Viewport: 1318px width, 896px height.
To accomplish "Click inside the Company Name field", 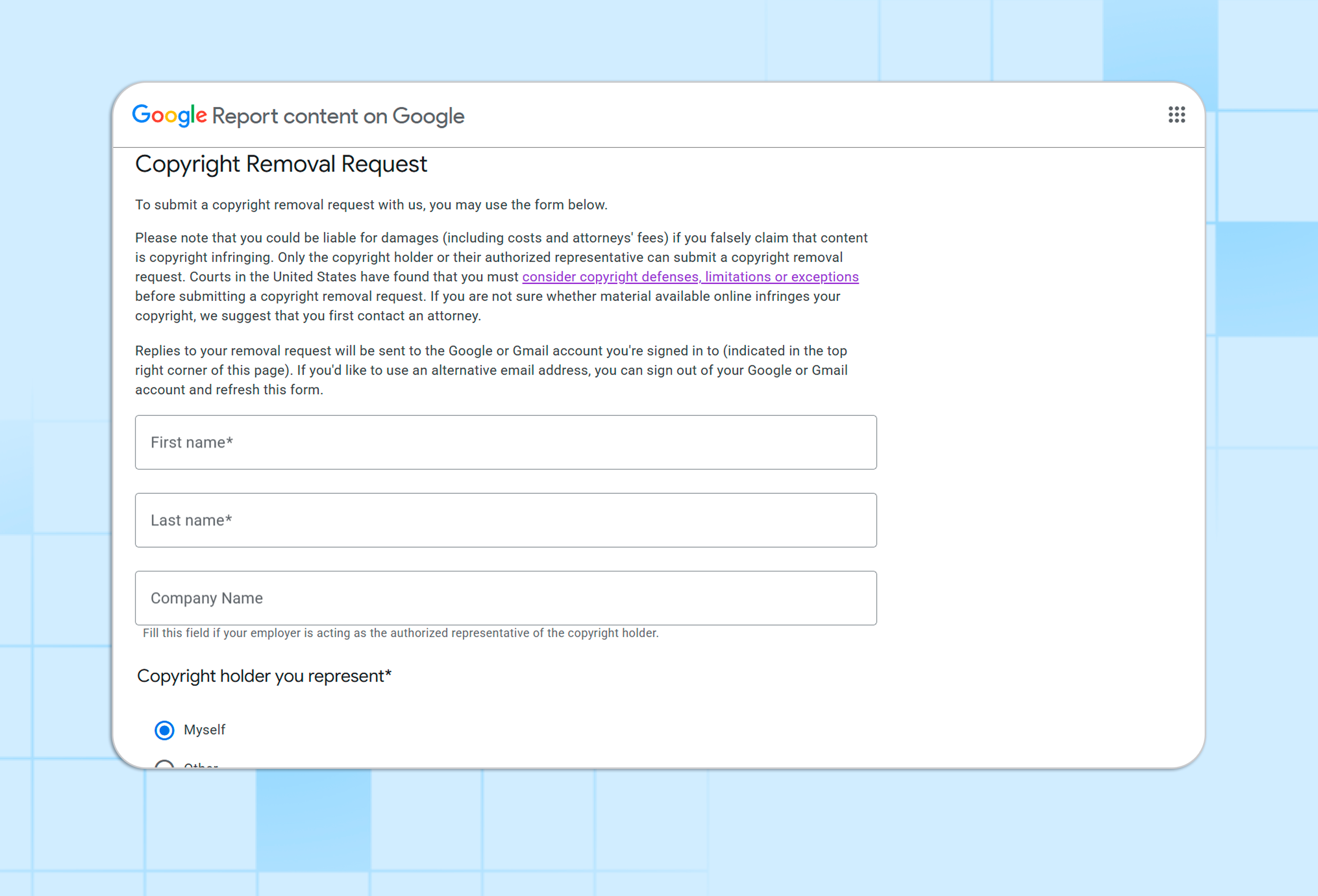I will click(505, 598).
